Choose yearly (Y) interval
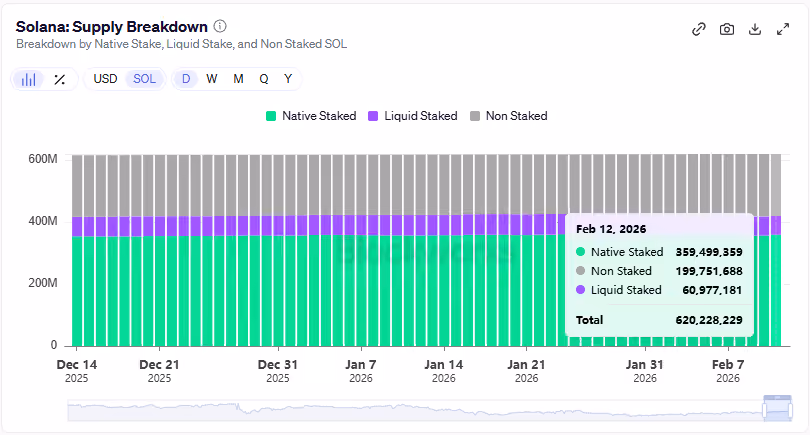Screen dimensions: 810x435 288,79
